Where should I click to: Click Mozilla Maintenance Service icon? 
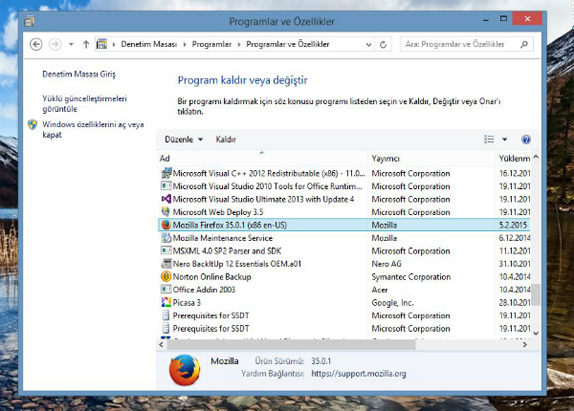(166, 238)
